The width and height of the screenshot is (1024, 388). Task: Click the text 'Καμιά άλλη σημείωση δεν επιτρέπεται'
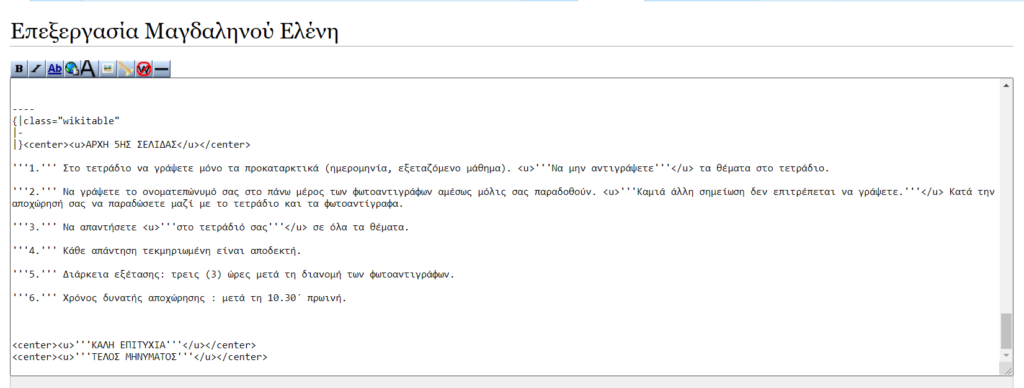734,192
